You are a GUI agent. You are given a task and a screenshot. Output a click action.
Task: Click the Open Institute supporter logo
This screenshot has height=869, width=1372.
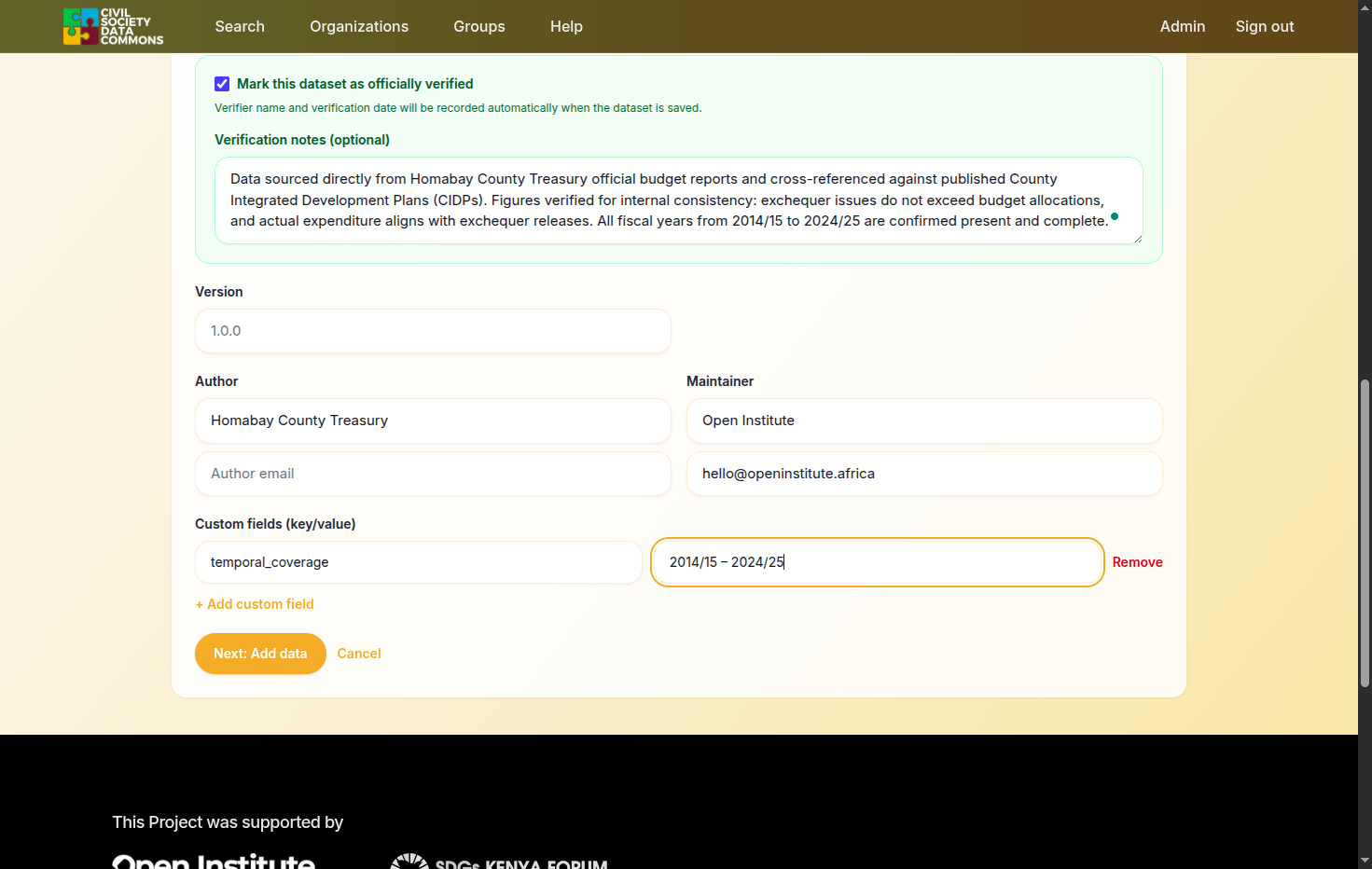[214, 861]
